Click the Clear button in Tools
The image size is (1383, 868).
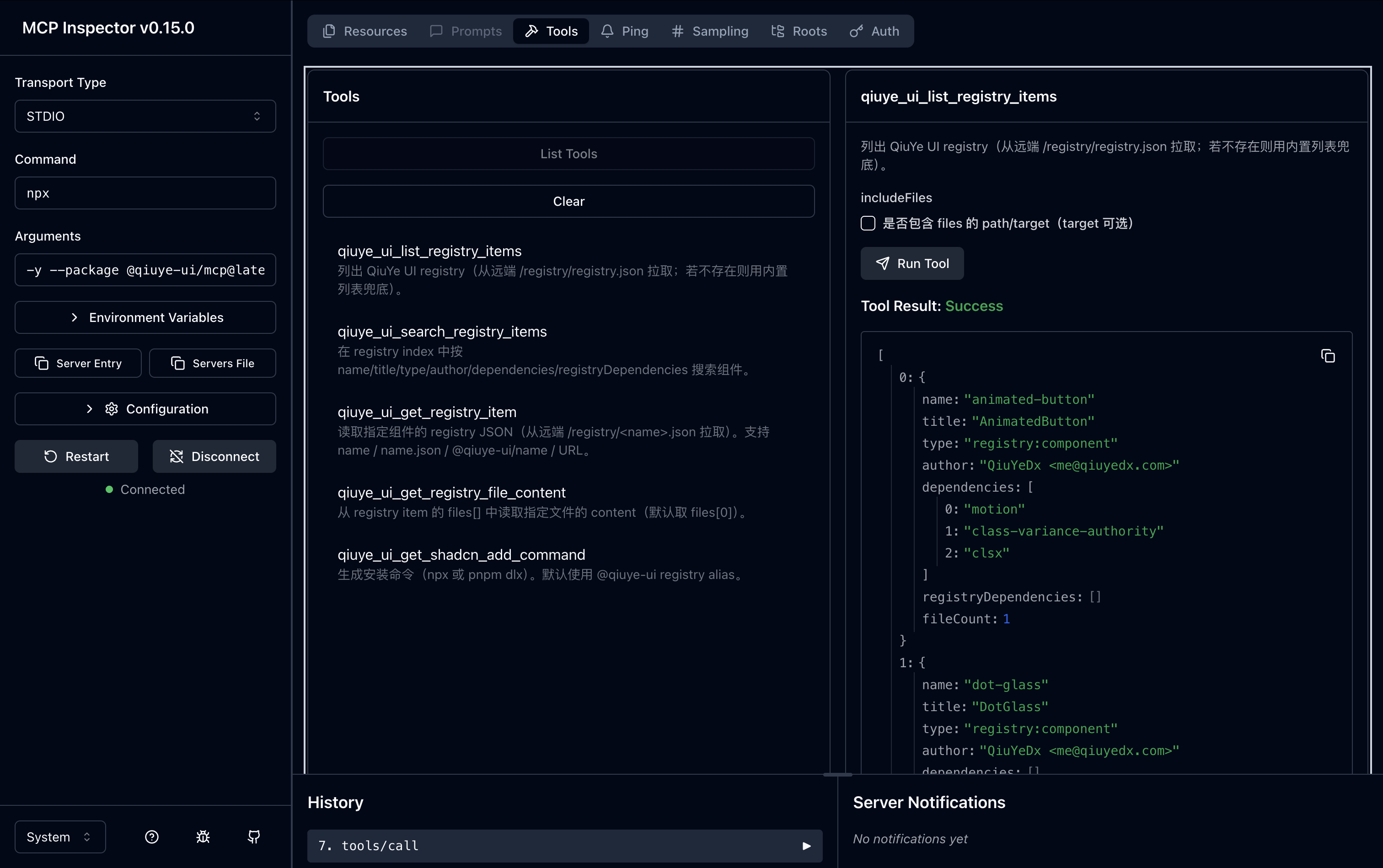coord(568,202)
